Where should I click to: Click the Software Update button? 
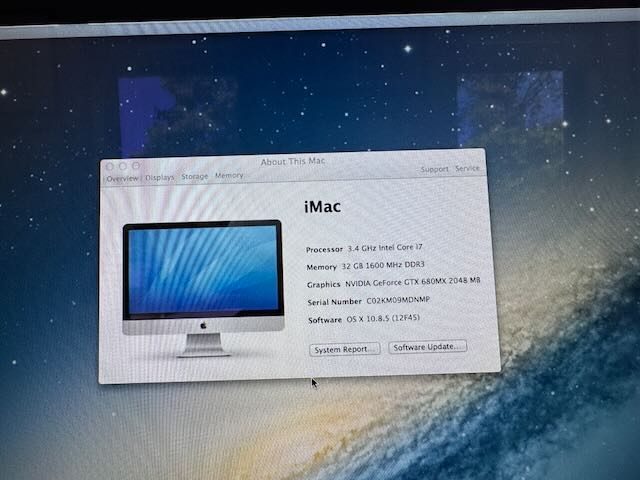click(427, 347)
